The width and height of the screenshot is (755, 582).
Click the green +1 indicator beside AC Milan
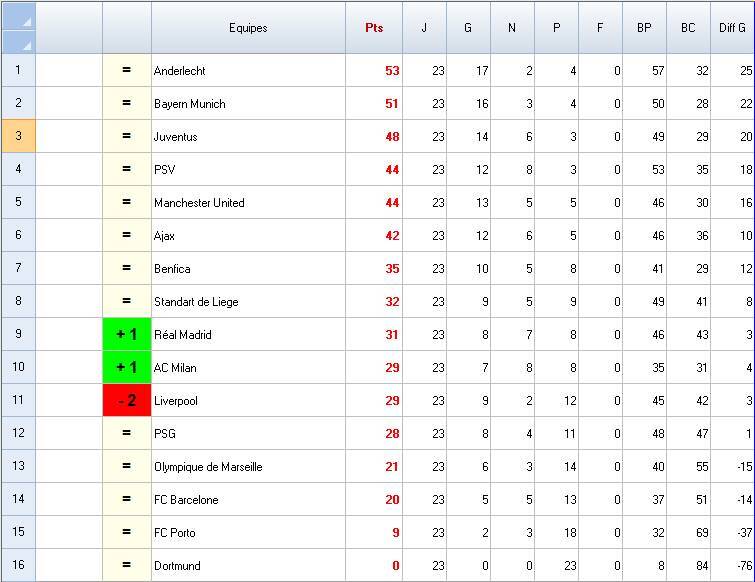point(127,368)
